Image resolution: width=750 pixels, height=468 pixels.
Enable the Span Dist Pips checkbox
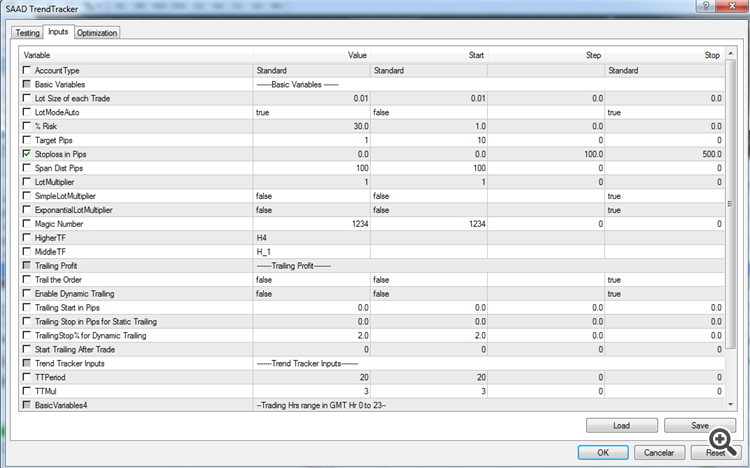pyautogui.click(x=27, y=167)
